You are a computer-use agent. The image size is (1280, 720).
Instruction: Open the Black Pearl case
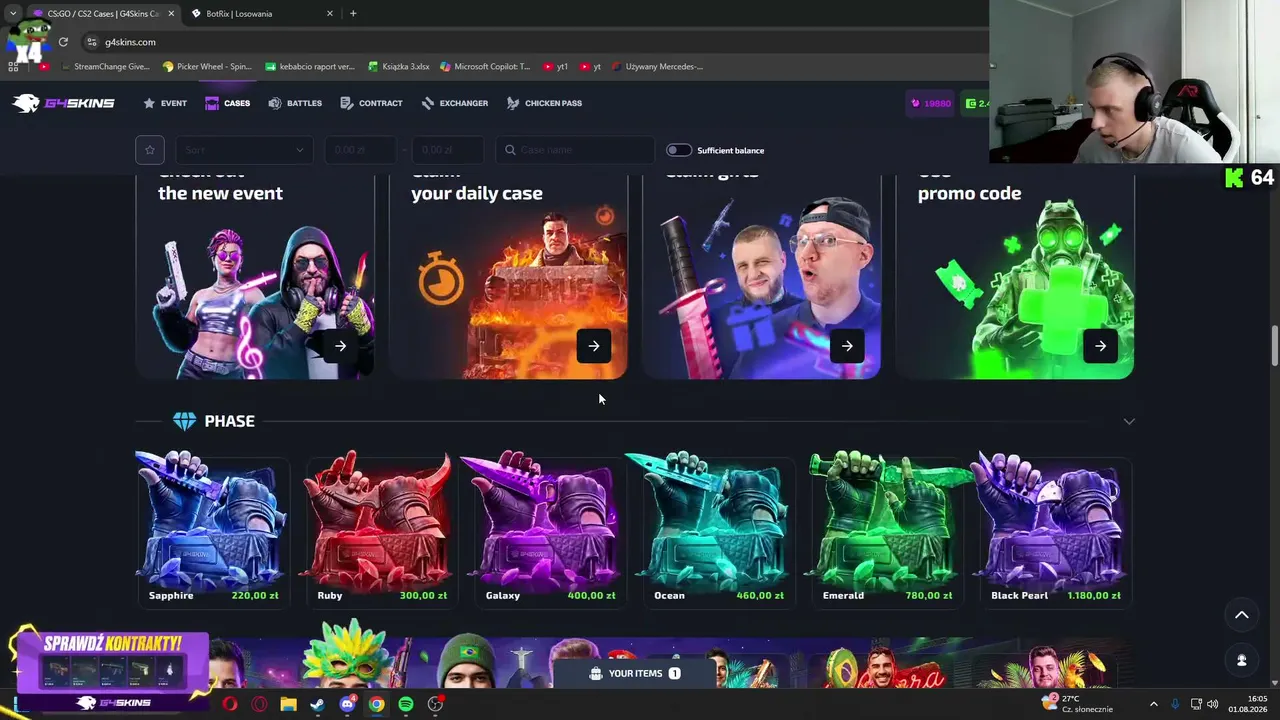point(1056,528)
